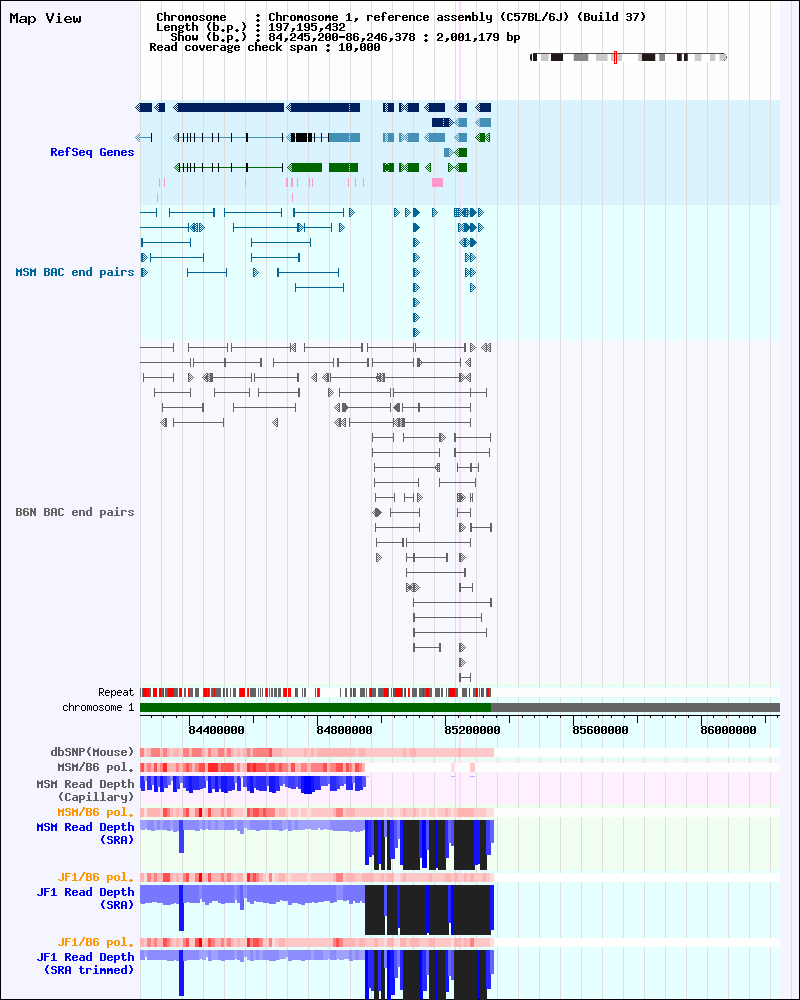This screenshot has width=800, height=1000.
Task: Click the Repeat track label
Action: (115, 692)
